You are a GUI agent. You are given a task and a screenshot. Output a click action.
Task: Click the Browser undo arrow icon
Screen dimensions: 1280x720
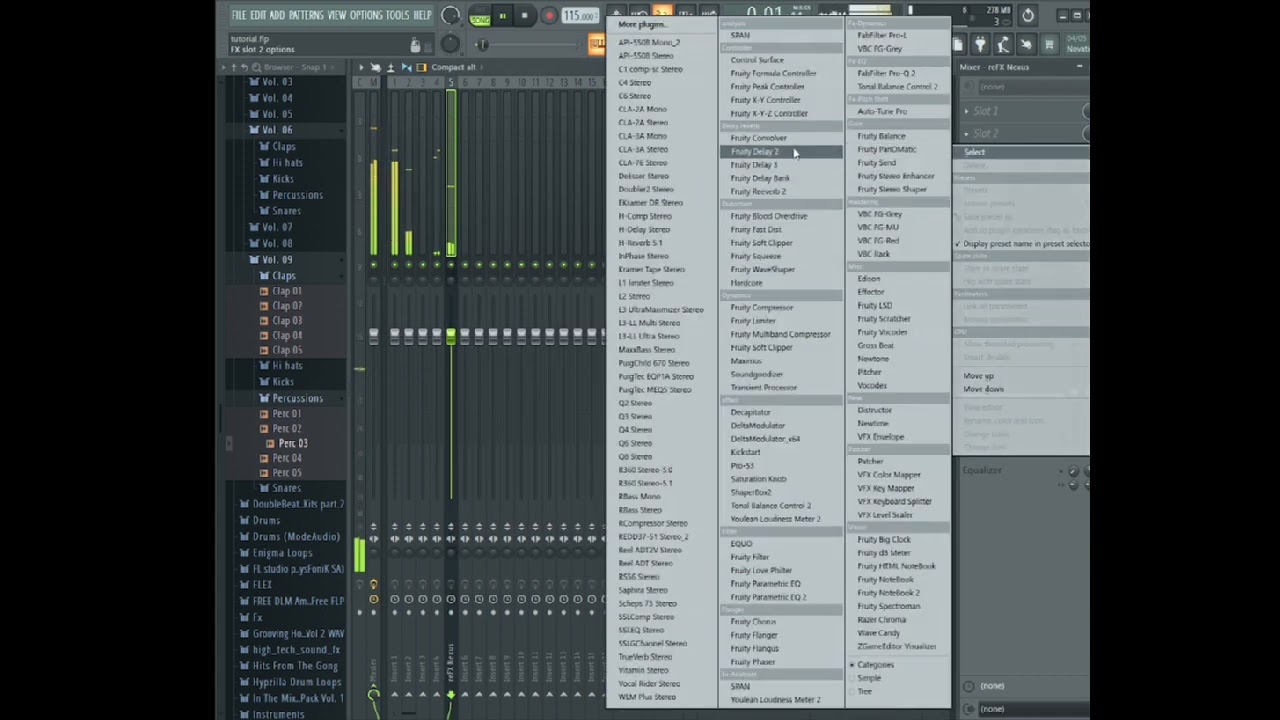[x=244, y=67]
